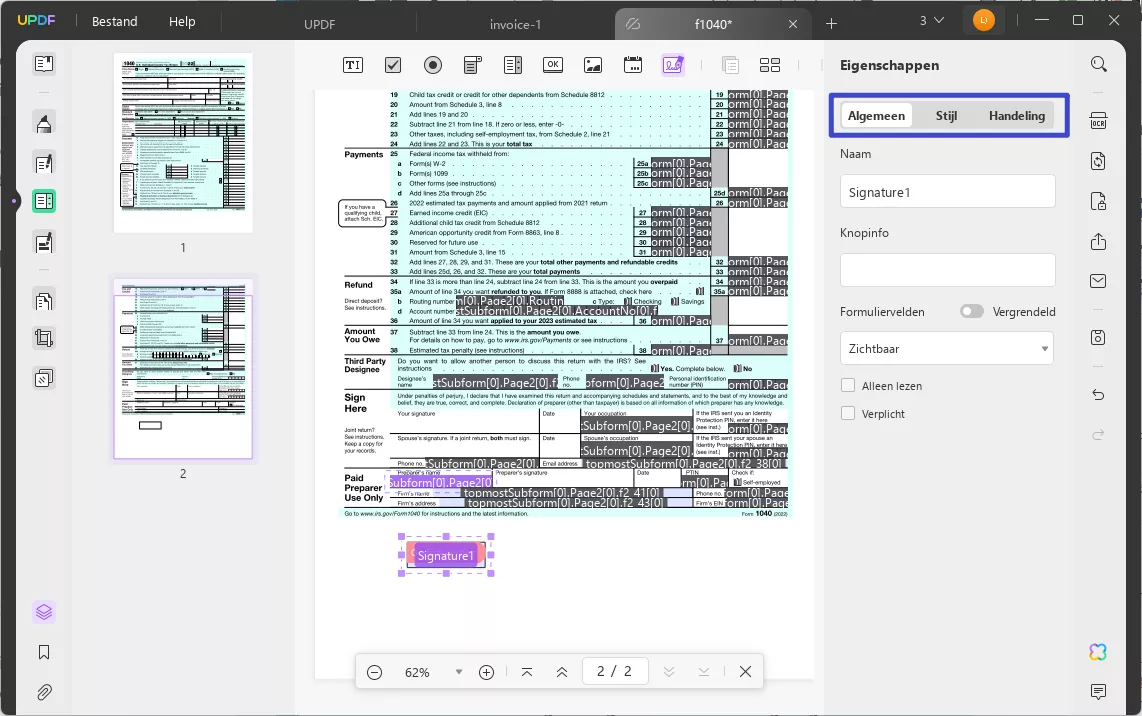The height and width of the screenshot is (716, 1142).
Task: Open the Layers panel icon
Action: pyautogui.click(x=44, y=612)
